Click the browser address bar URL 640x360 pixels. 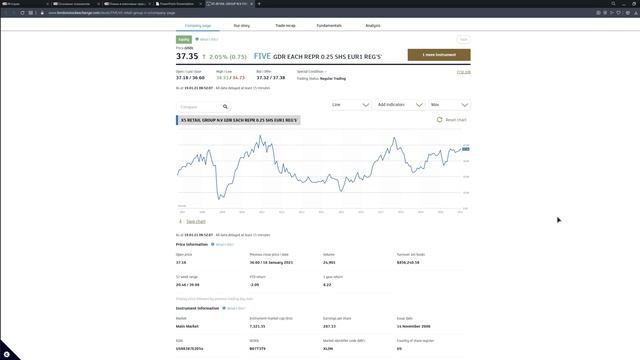pyautogui.click(x=112, y=13)
